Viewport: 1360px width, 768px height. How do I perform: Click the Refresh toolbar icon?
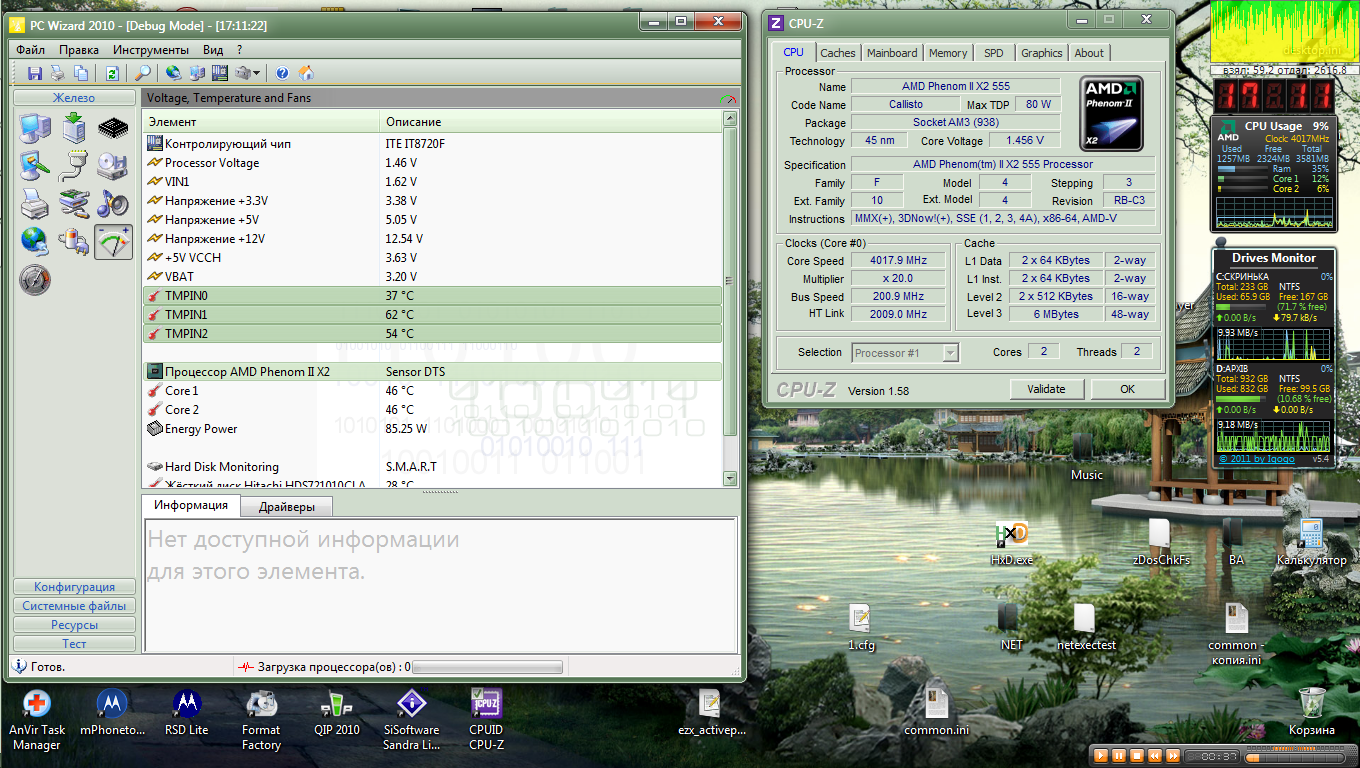coord(112,73)
